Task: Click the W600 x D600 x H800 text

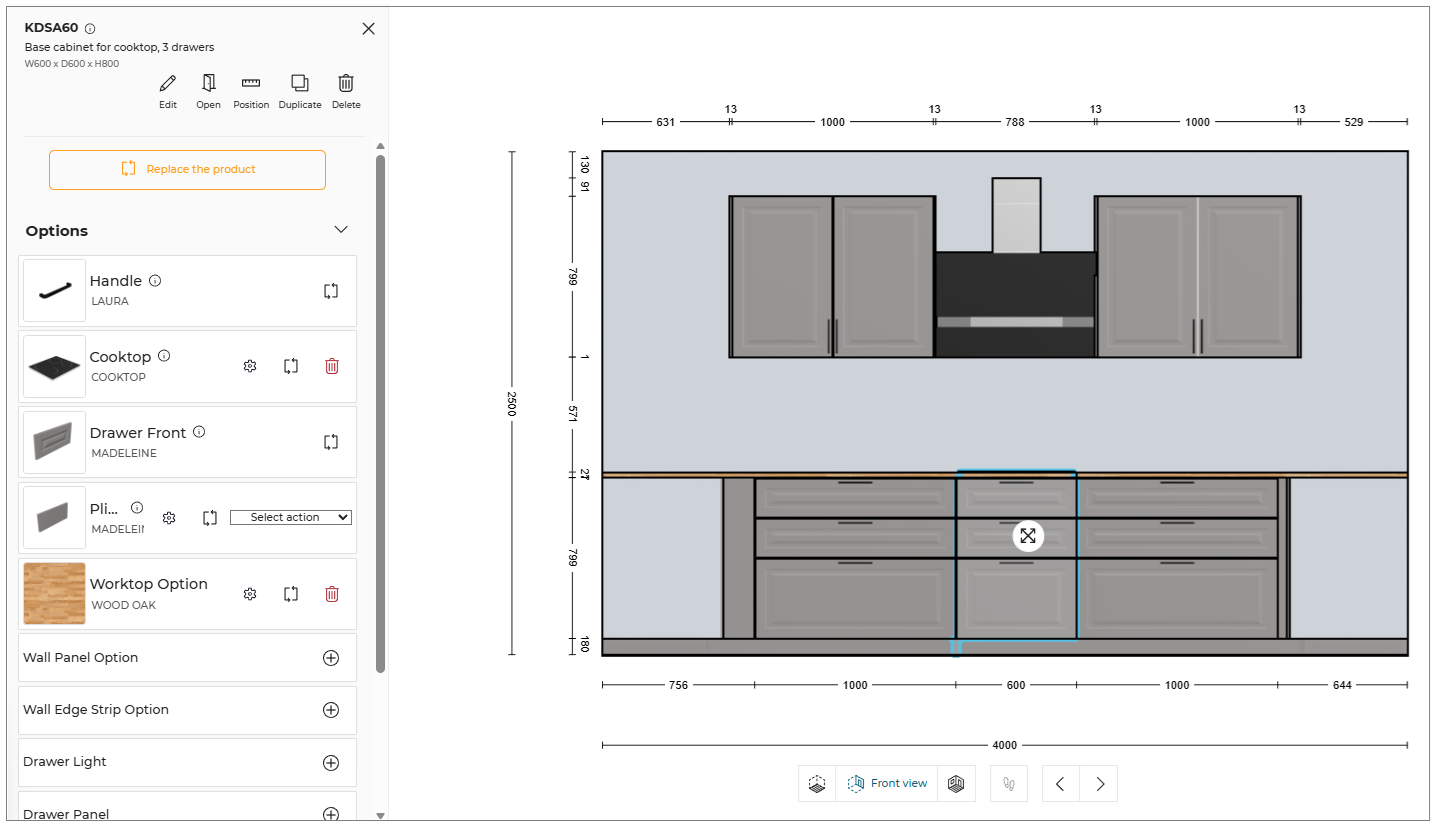Action: click(72, 63)
